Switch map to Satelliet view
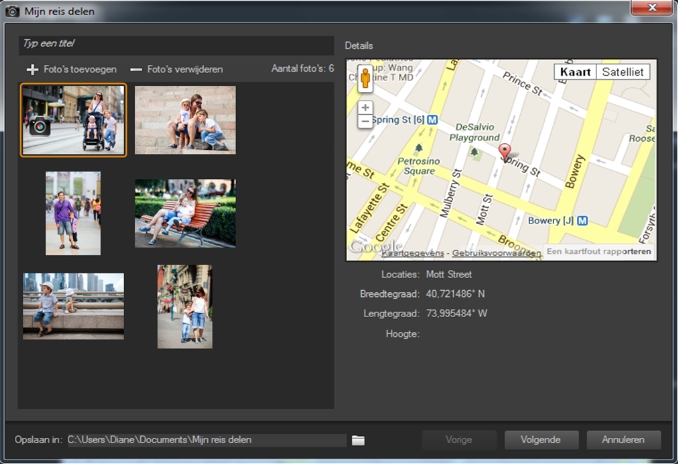The image size is (678, 464). 624,72
